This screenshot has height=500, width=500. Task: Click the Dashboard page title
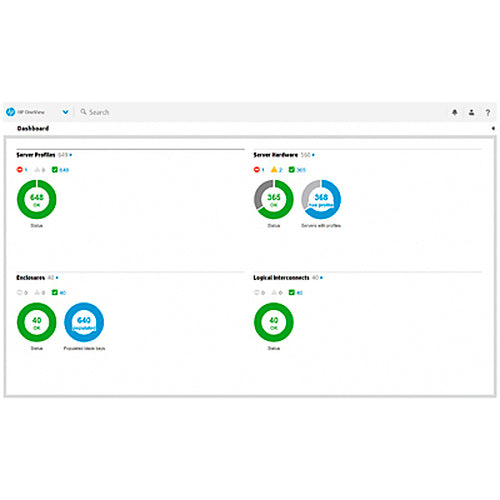pyautogui.click(x=33, y=128)
